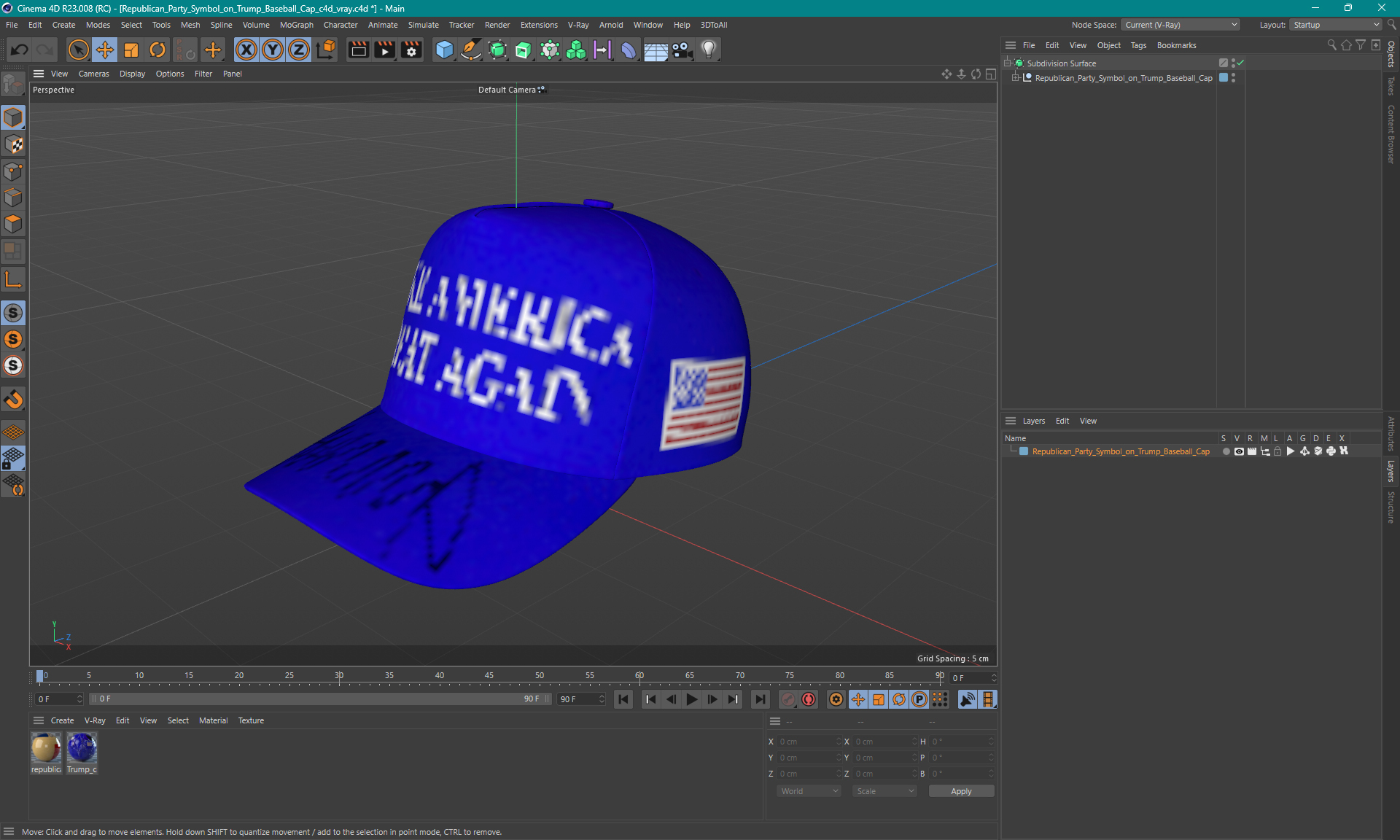The image size is (1400, 840).
Task: Open viewport Cameras menu
Action: [x=93, y=74]
